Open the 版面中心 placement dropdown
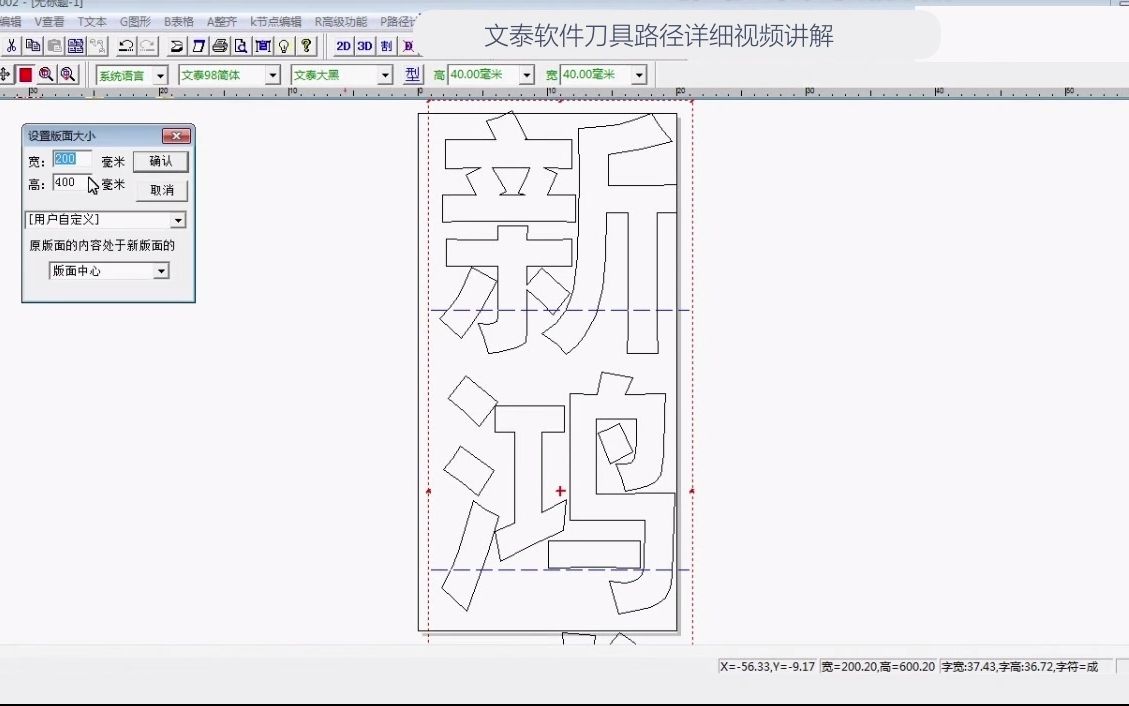Viewport: 1129px width, 706px height. pos(163,270)
